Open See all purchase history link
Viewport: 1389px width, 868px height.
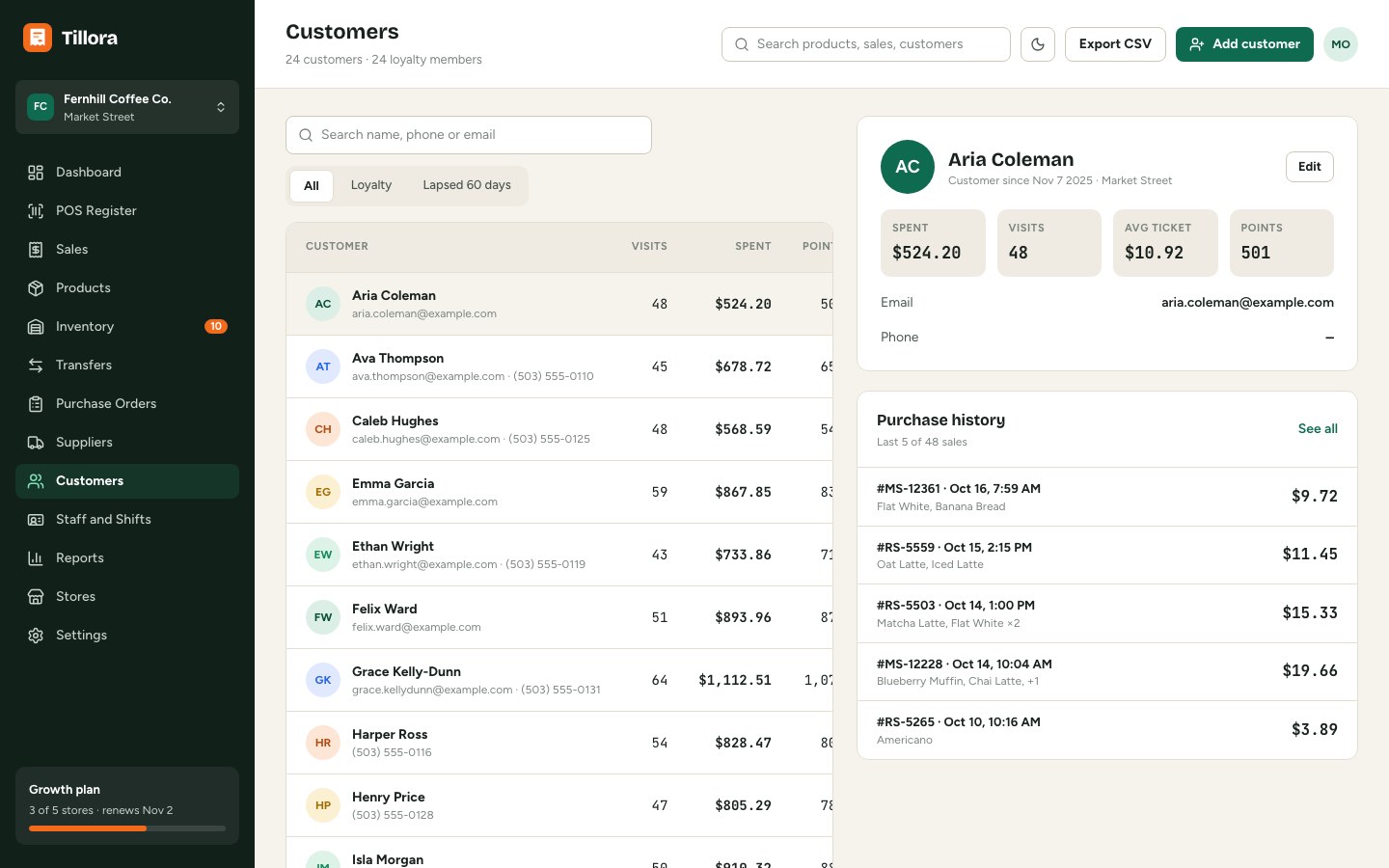[1318, 429]
